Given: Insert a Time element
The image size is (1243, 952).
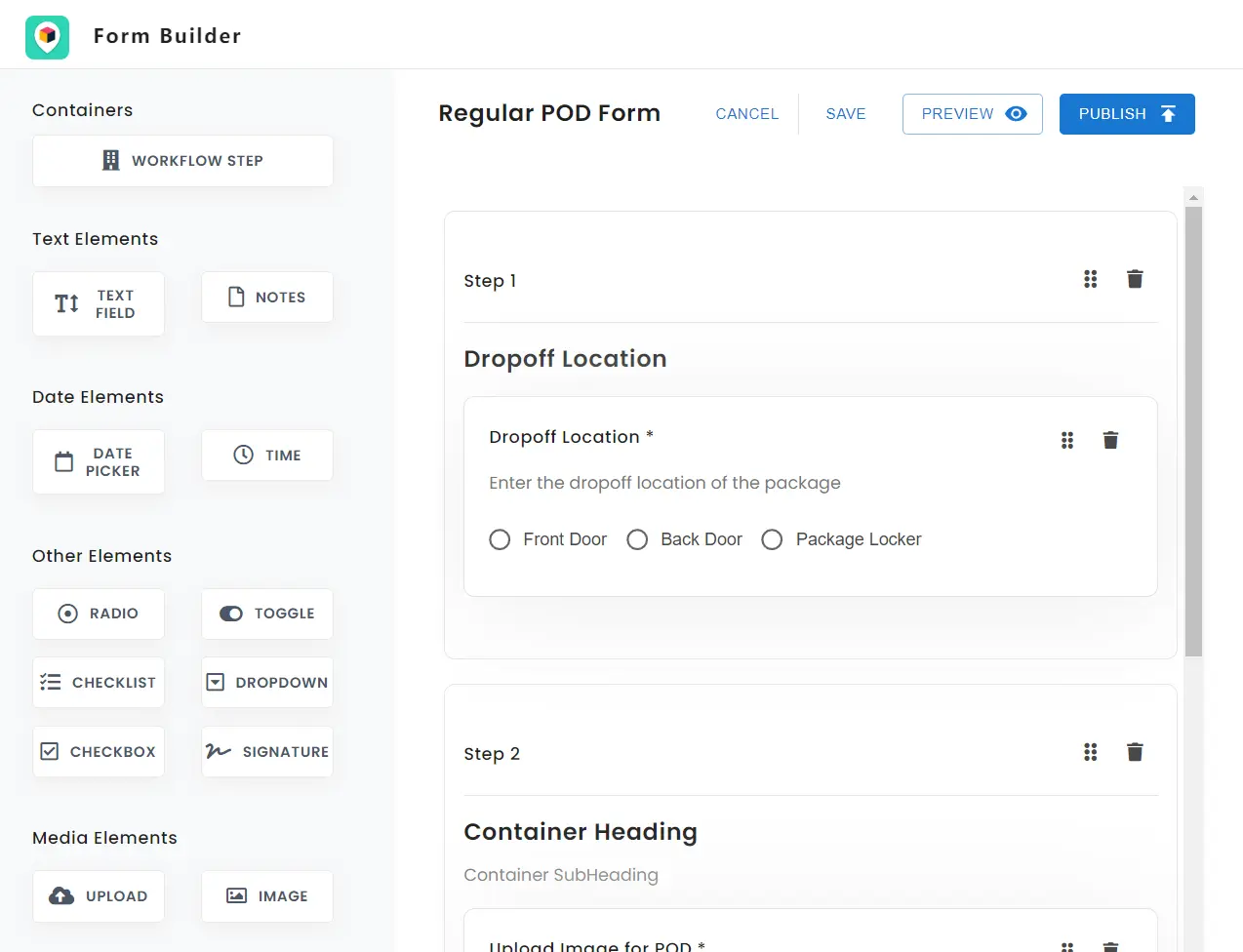Looking at the screenshot, I should point(266,455).
